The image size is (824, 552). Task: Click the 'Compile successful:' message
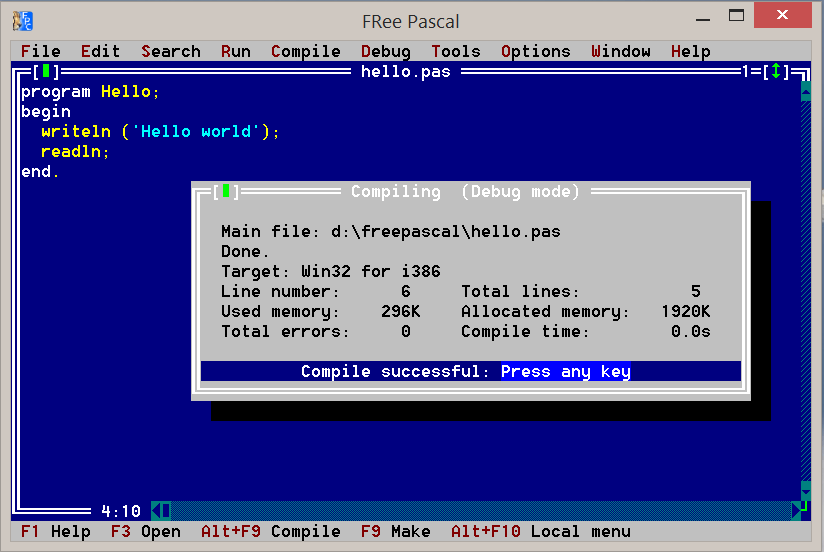395,371
